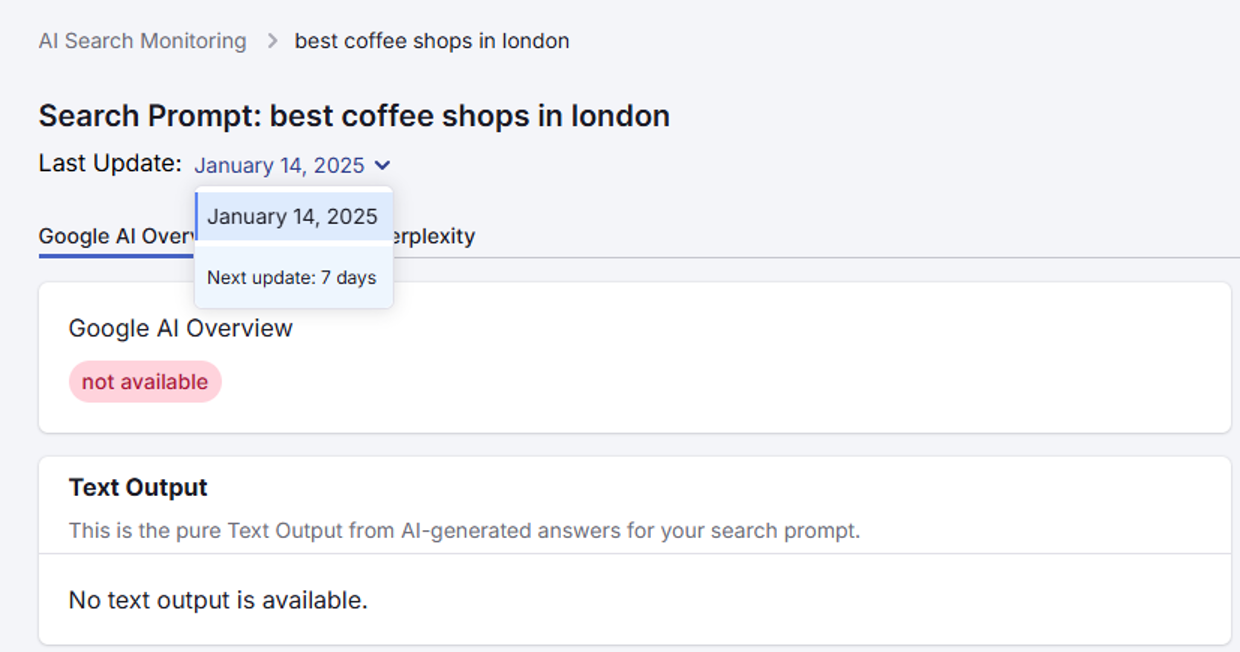Click the 'not available' status badge
The image size is (1240, 652).
coord(144,381)
